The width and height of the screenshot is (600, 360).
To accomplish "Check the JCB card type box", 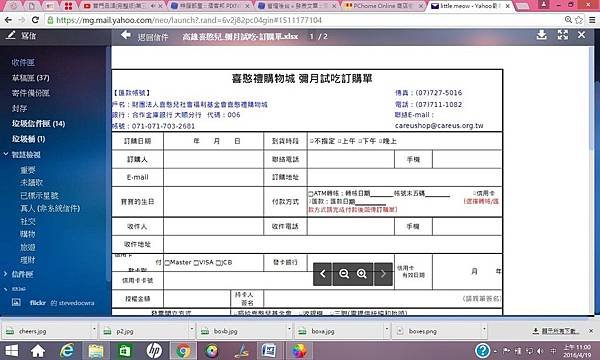I will coord(218,263).
